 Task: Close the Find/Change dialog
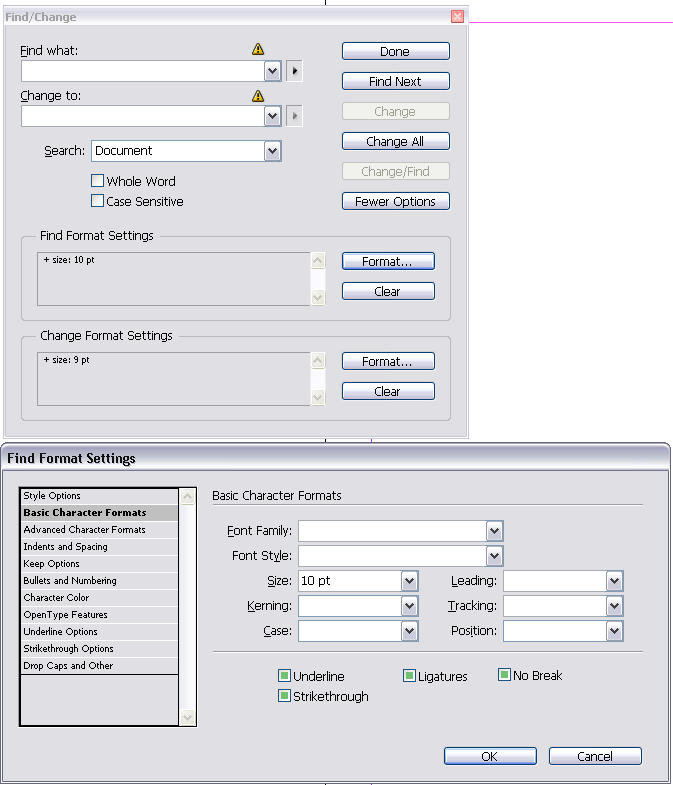pyautogui.click(x=457, y=17)
